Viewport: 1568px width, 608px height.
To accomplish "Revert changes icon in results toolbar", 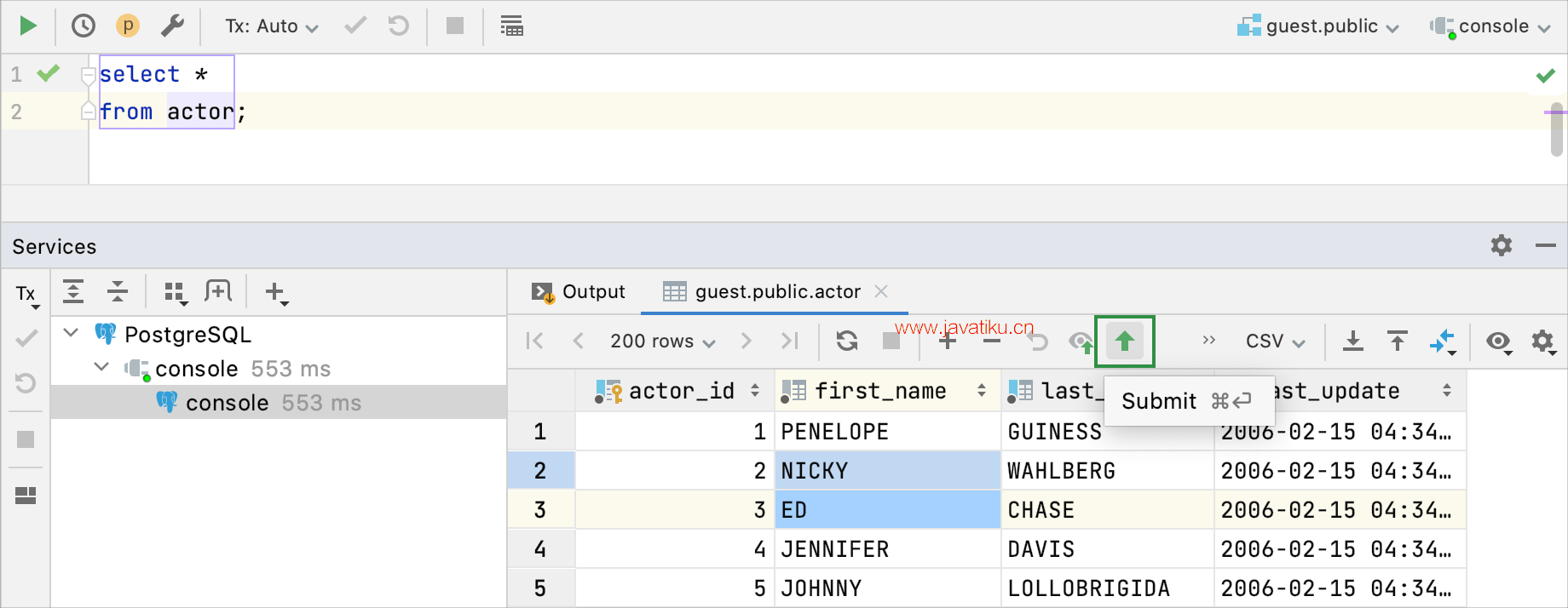I will [x=1037, y=341].
